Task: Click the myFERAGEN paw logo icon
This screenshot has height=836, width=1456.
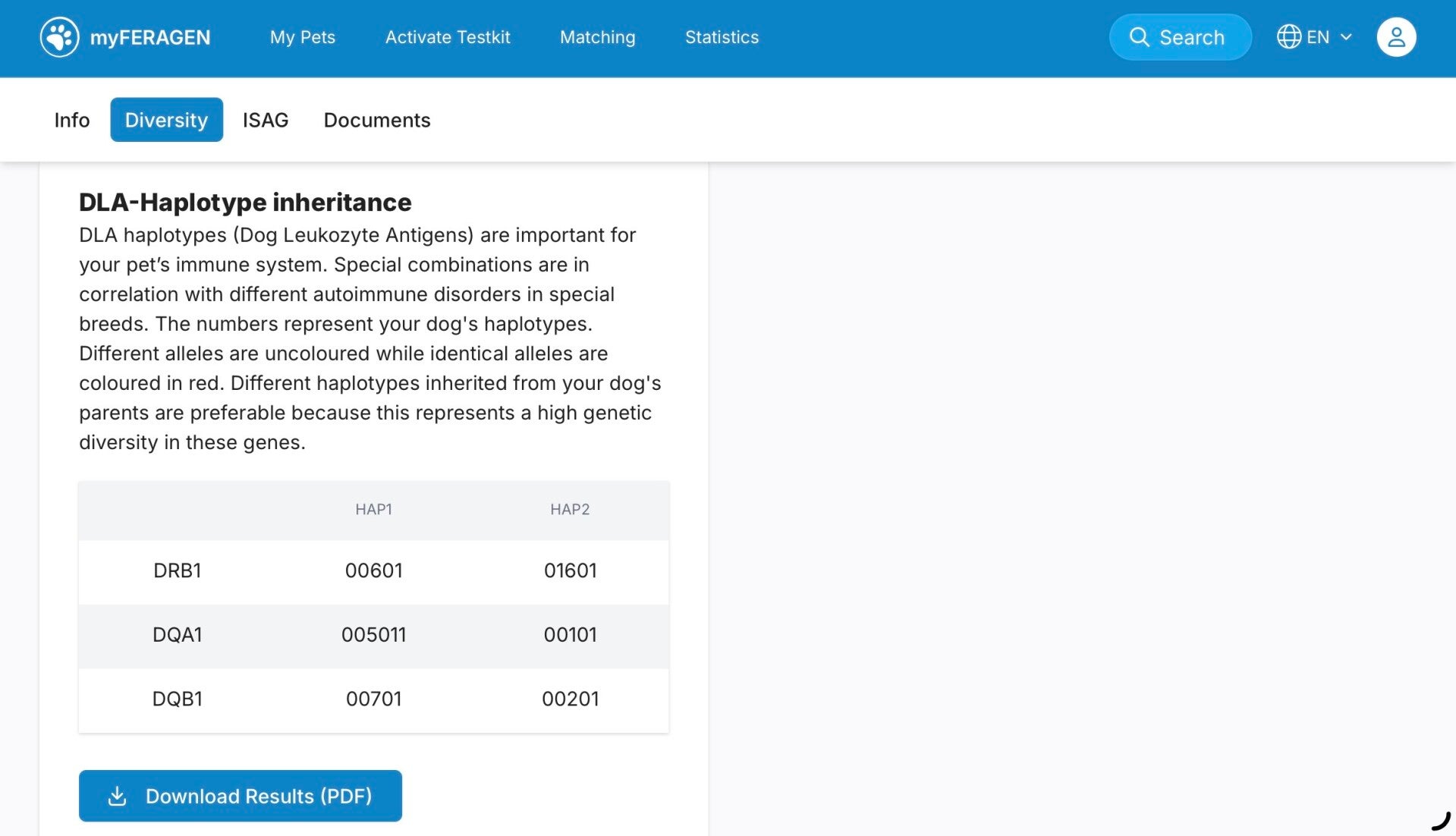Action: pos(59,37)
